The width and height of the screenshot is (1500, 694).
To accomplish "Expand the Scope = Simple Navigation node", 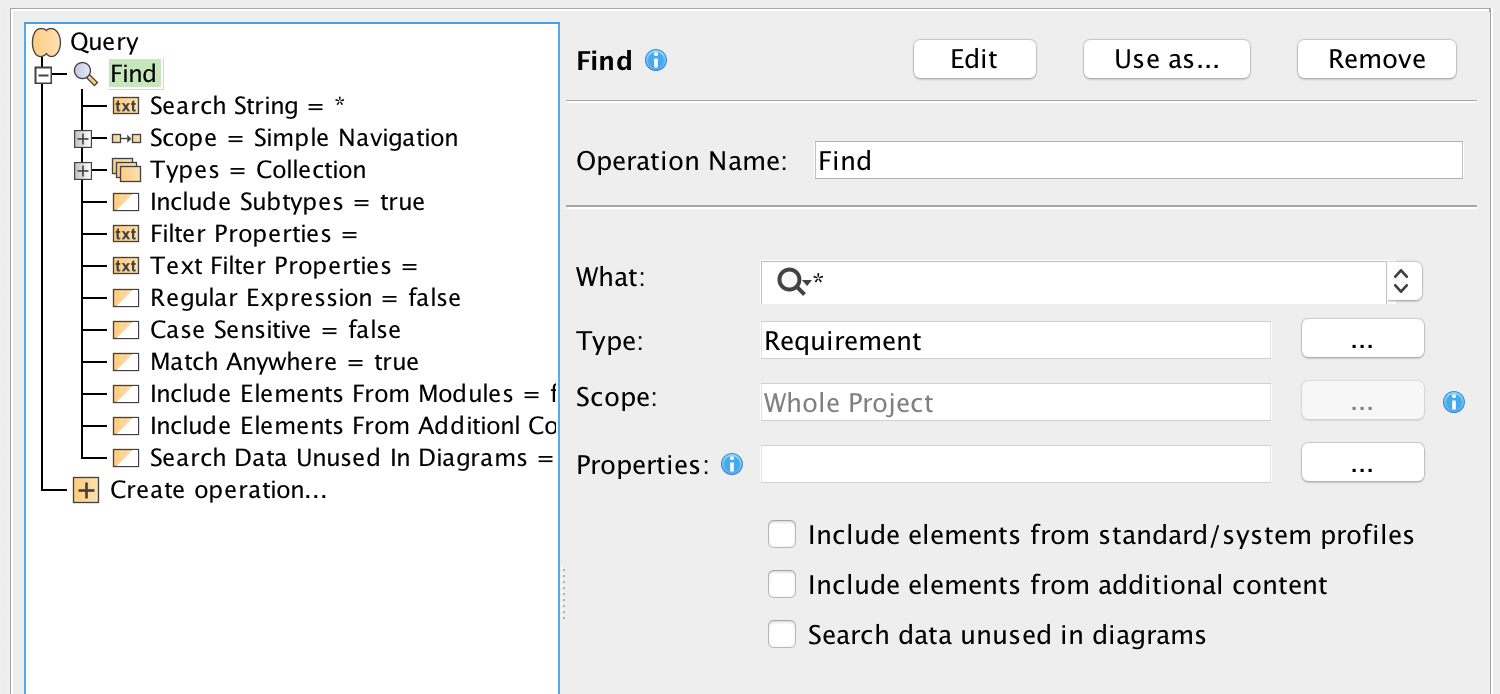I will click(x=83, y=139).
